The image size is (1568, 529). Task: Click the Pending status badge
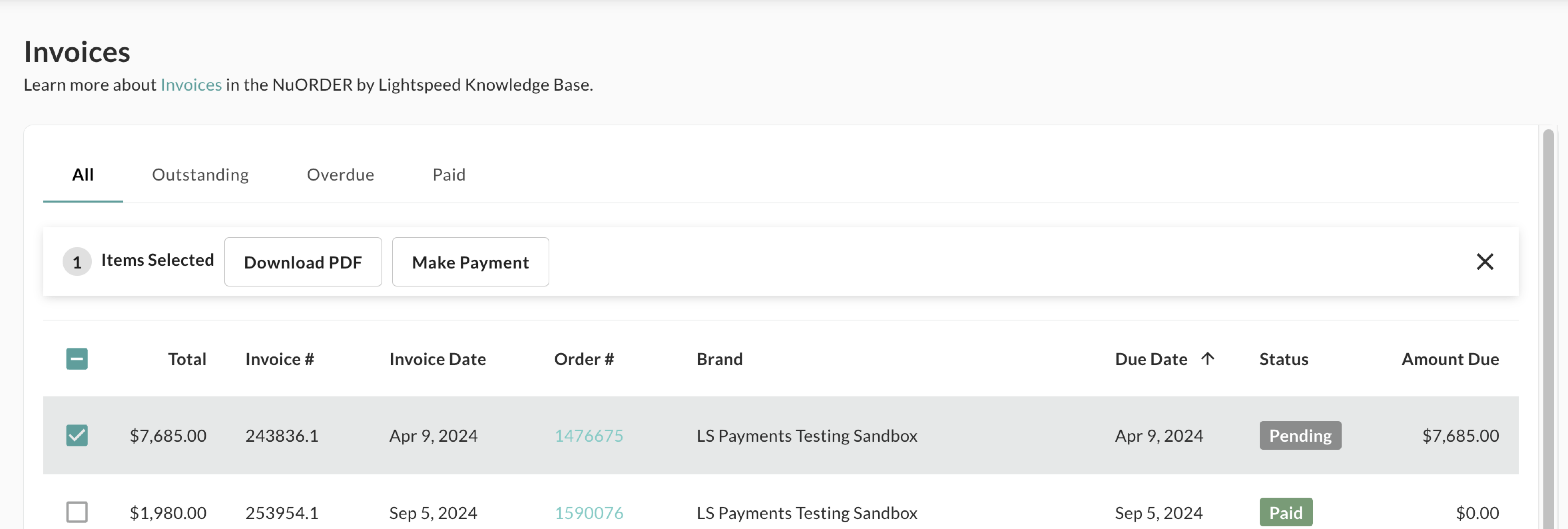click(1300, 435)
